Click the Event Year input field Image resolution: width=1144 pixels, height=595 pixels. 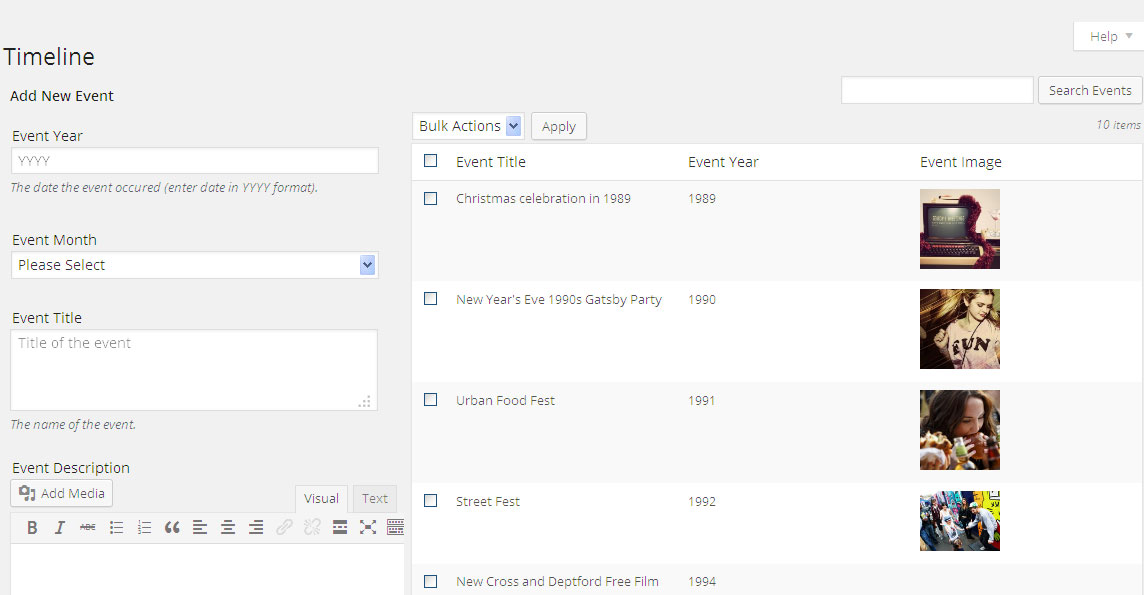tap(195, 161)
